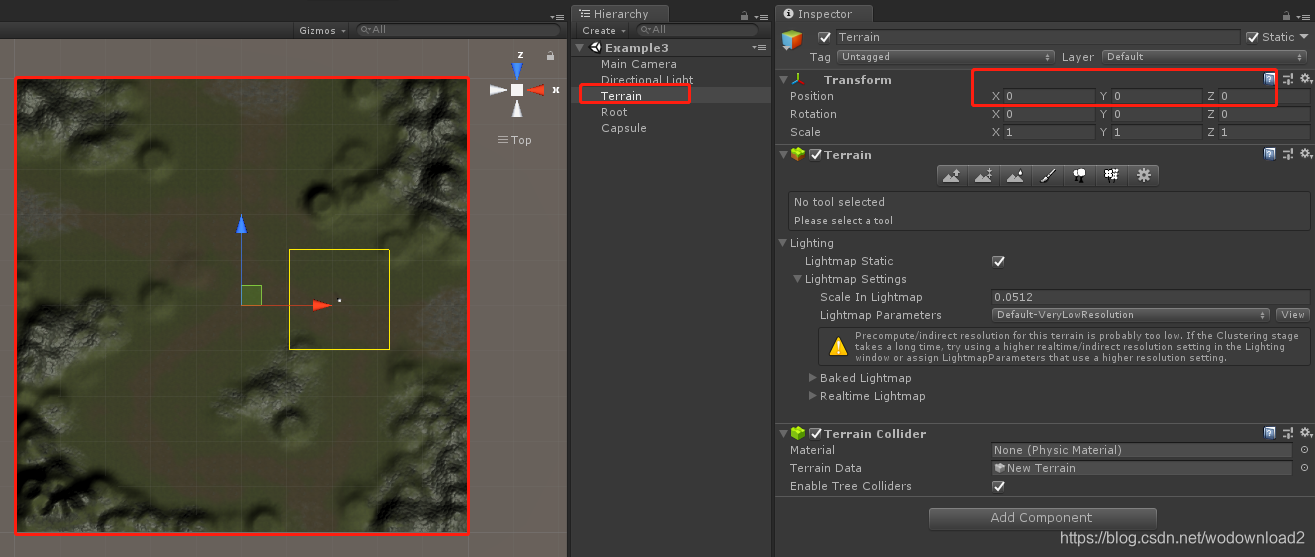Viewport: 1315px width, 557px height.
Task: Open Material object picker circle
Action: pos(1304,450)
